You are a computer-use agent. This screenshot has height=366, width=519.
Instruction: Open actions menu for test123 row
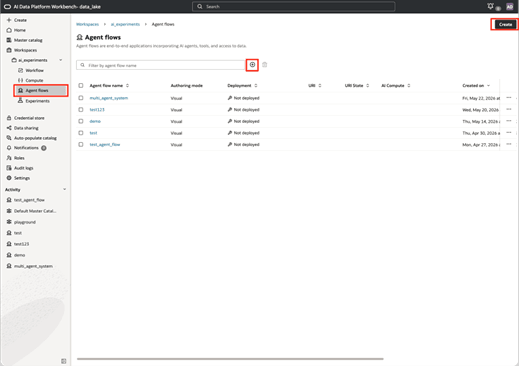pos(509,109)
